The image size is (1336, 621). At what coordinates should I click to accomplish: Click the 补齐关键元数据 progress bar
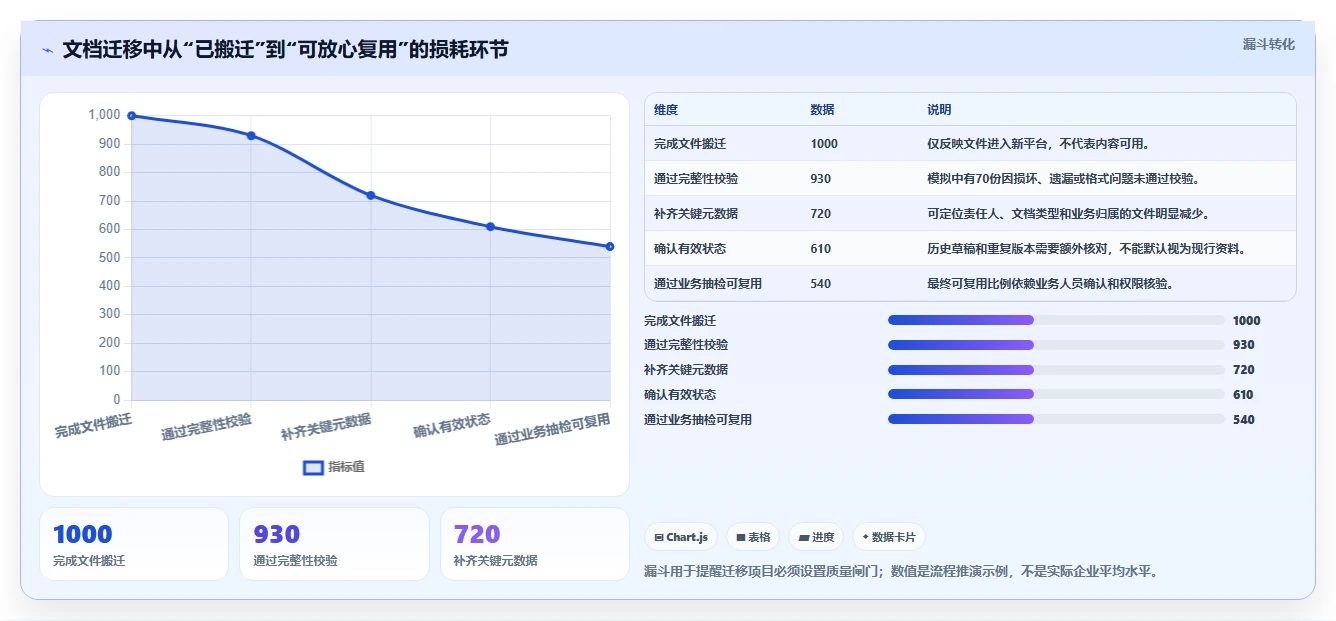coord(1056,370)
